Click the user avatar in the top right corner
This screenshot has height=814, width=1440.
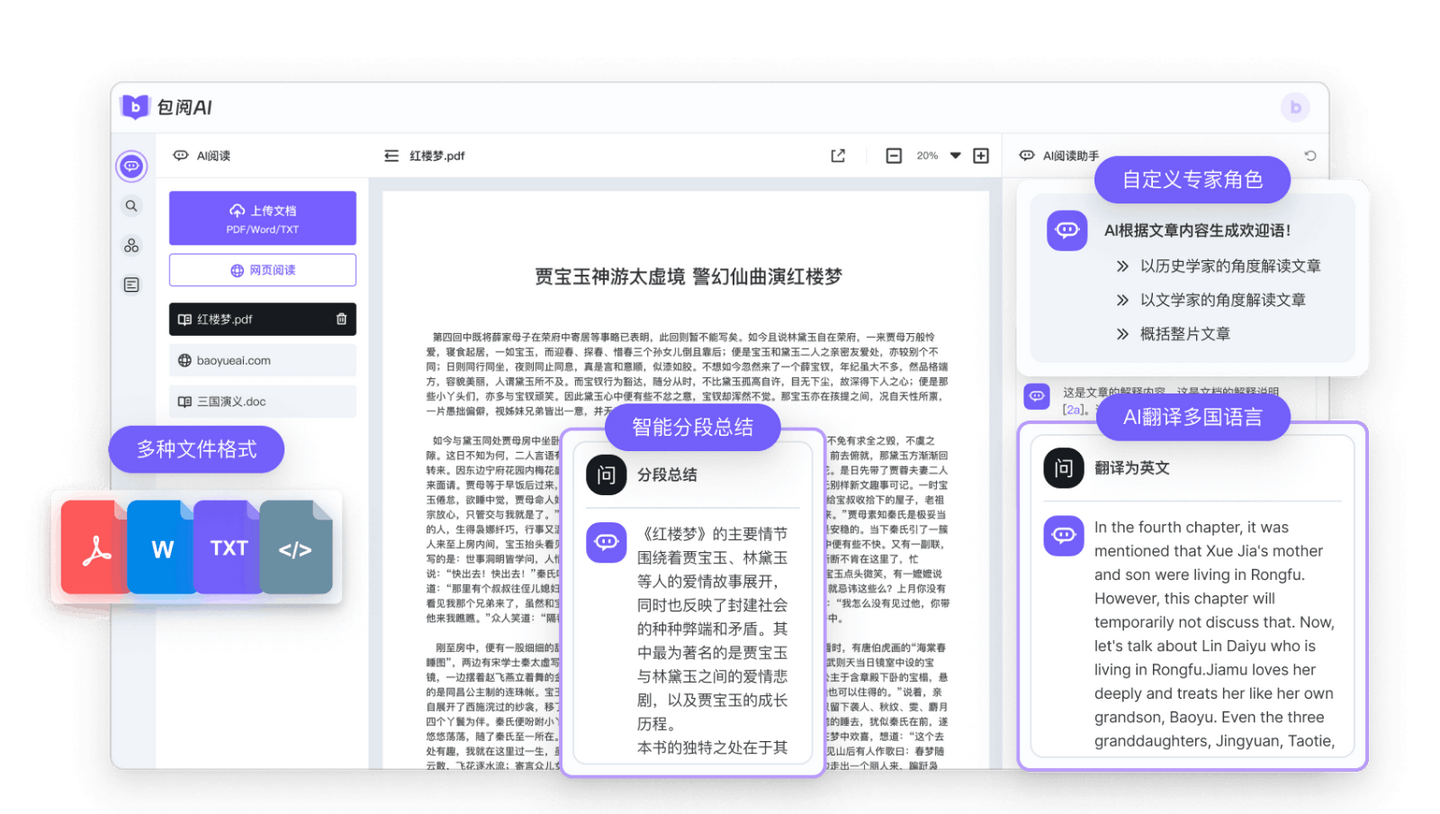pos(1295,107)
